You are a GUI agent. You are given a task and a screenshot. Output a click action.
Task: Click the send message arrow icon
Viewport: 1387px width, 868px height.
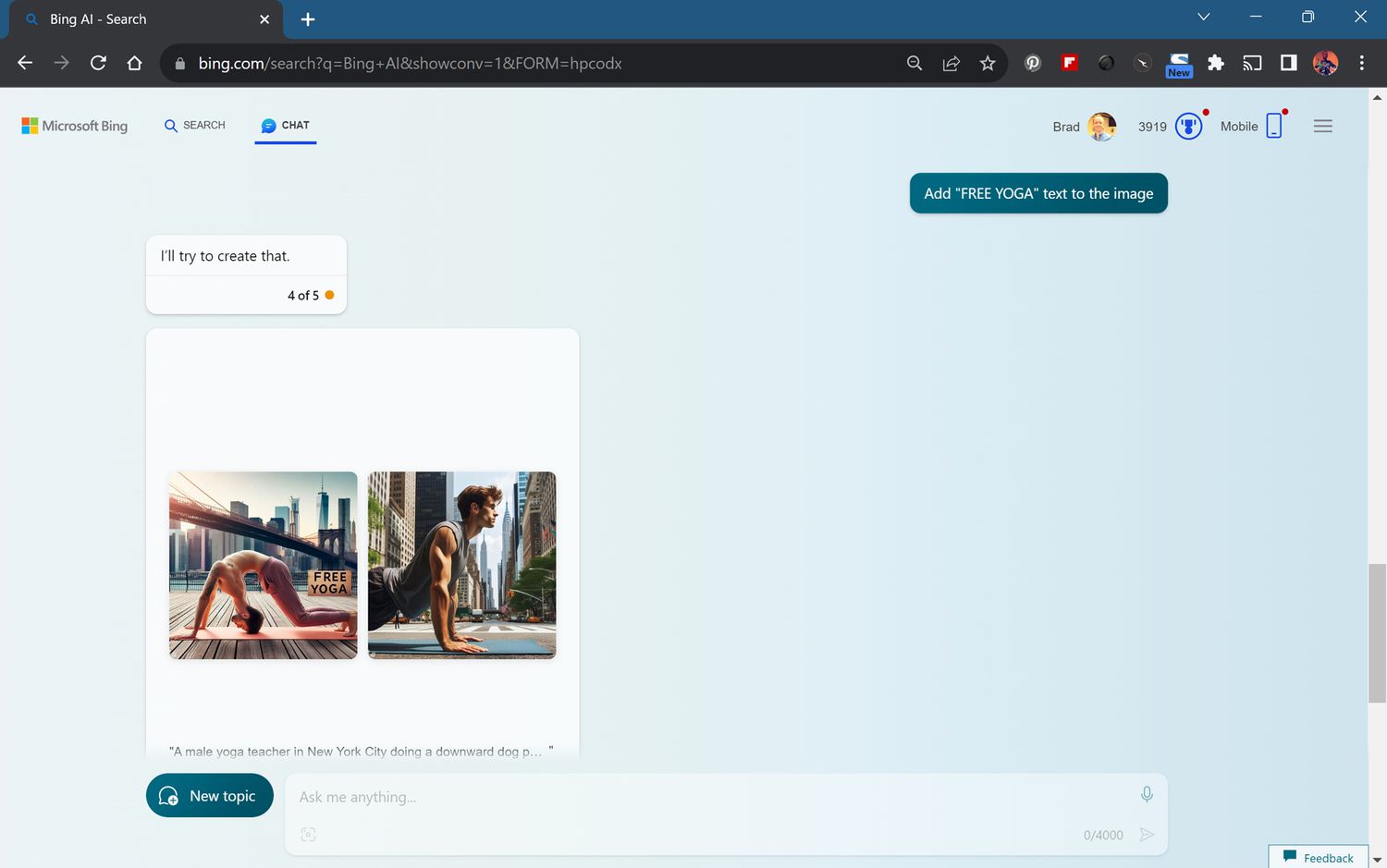click(x=1147, y=835)
